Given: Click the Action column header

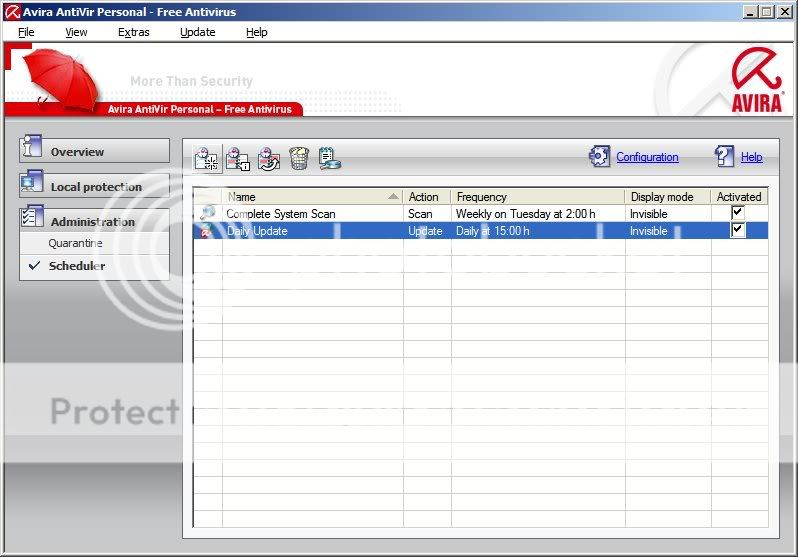Looking at the screenshot, I should [427, 197].
